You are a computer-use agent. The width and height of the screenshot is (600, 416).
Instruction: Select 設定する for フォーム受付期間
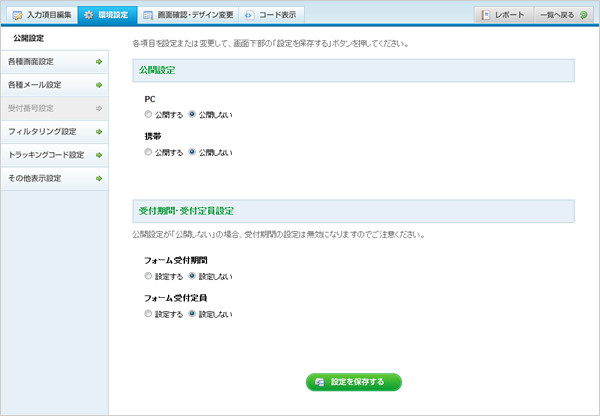click(x=148, y=276)
